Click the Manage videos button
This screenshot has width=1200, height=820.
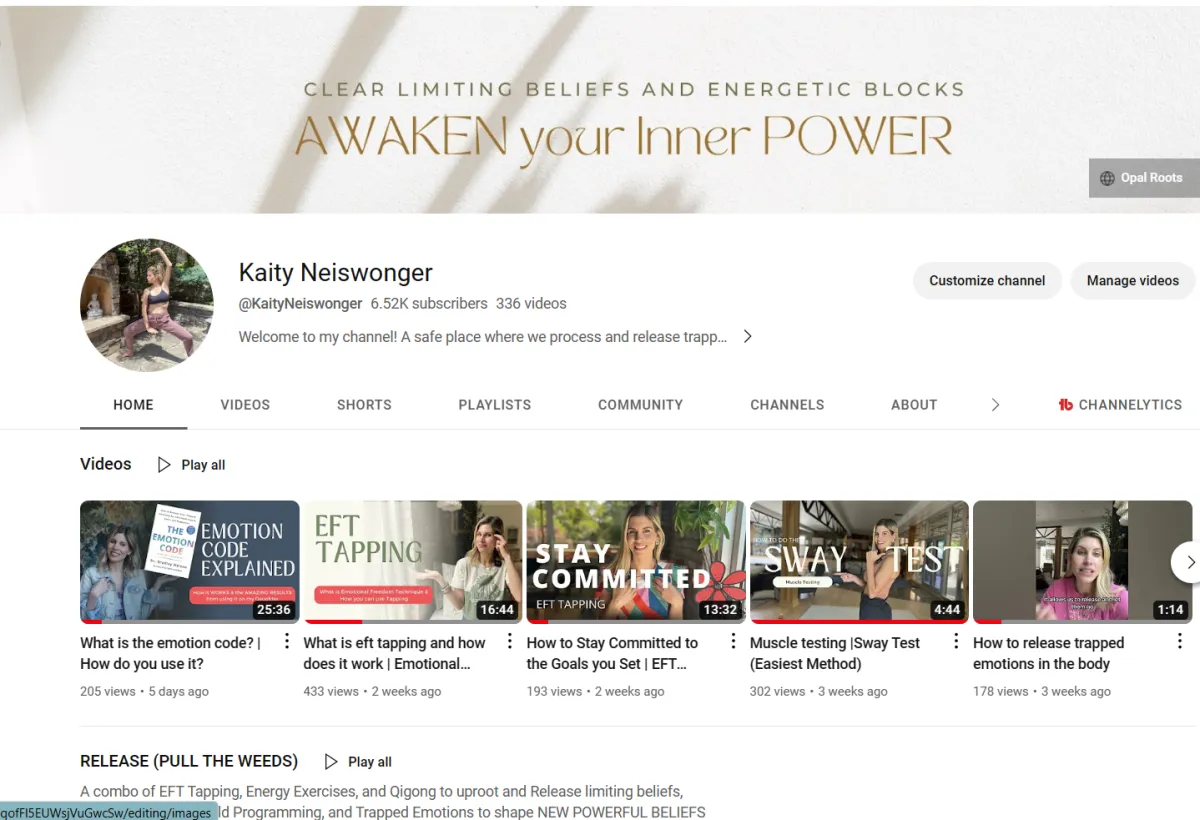coord(1133,281)
